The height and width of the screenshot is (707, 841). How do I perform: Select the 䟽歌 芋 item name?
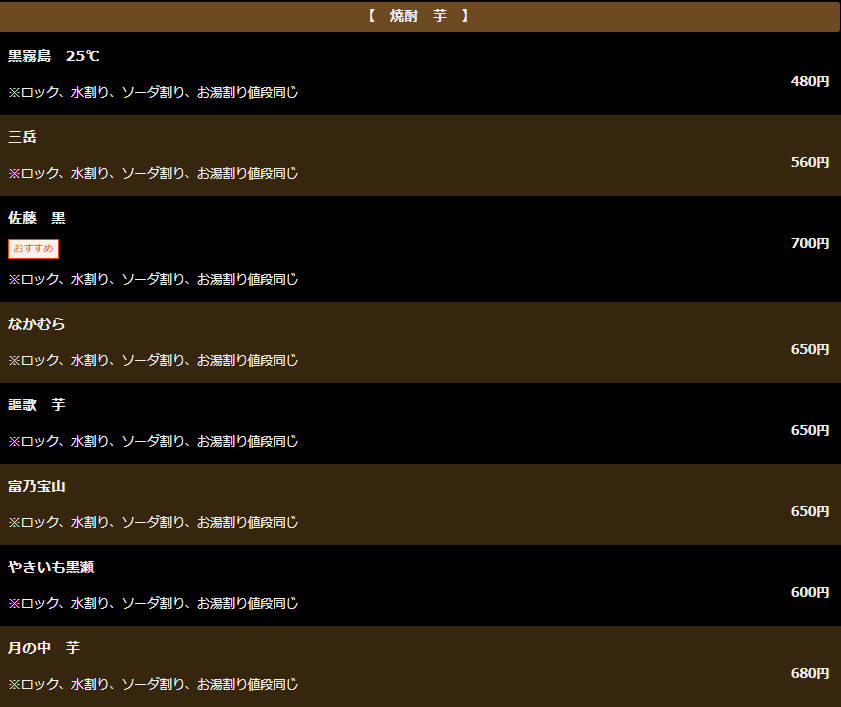[36, 405]
